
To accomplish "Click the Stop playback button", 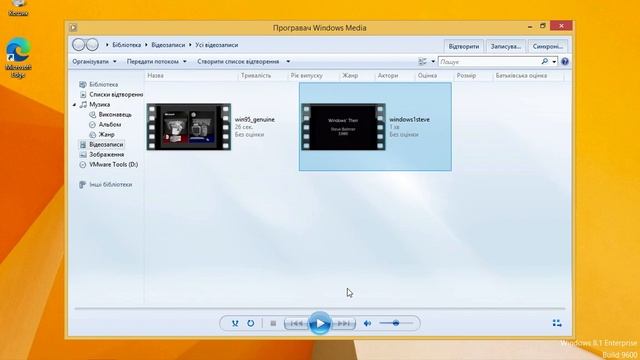I will (273, 323).
